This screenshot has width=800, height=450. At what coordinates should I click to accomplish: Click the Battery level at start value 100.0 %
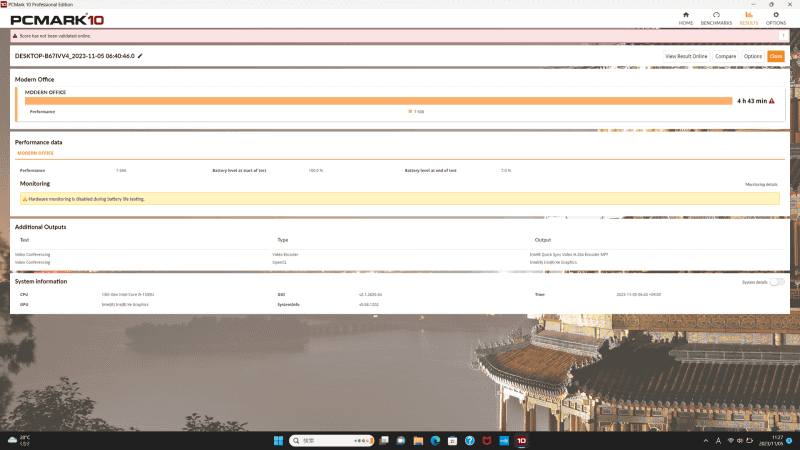pos(315,170)
